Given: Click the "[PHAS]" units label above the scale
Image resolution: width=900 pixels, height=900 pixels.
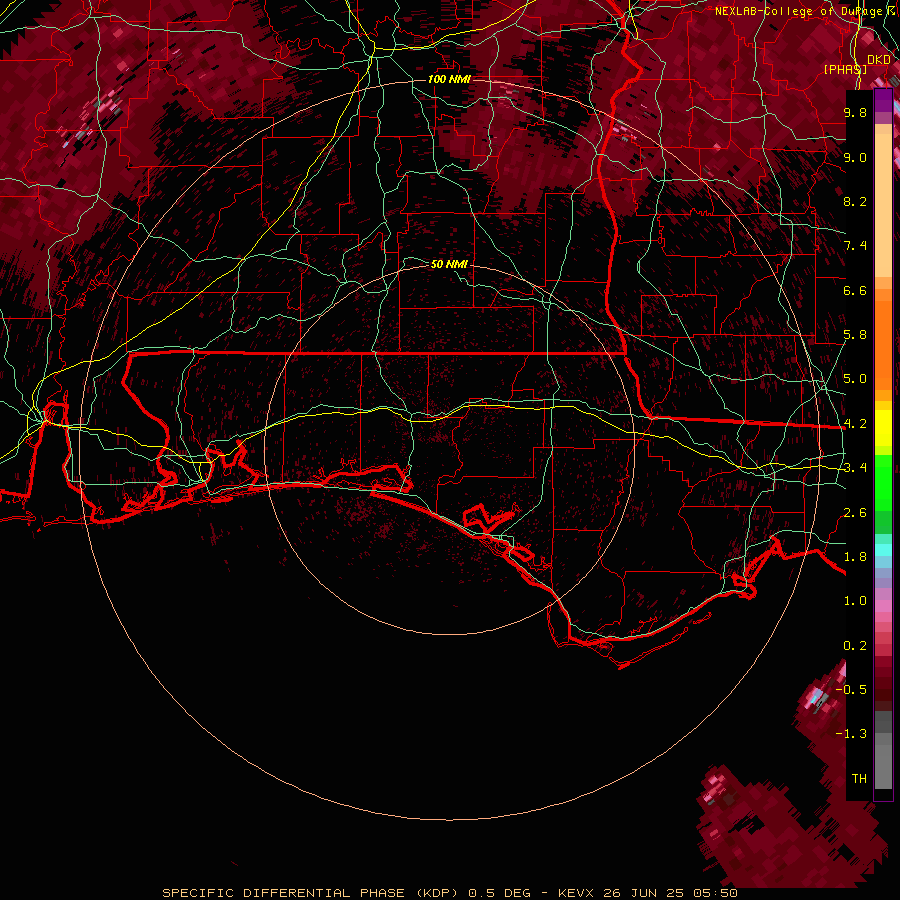Looking at the screenshot, I should pos(845,69).
